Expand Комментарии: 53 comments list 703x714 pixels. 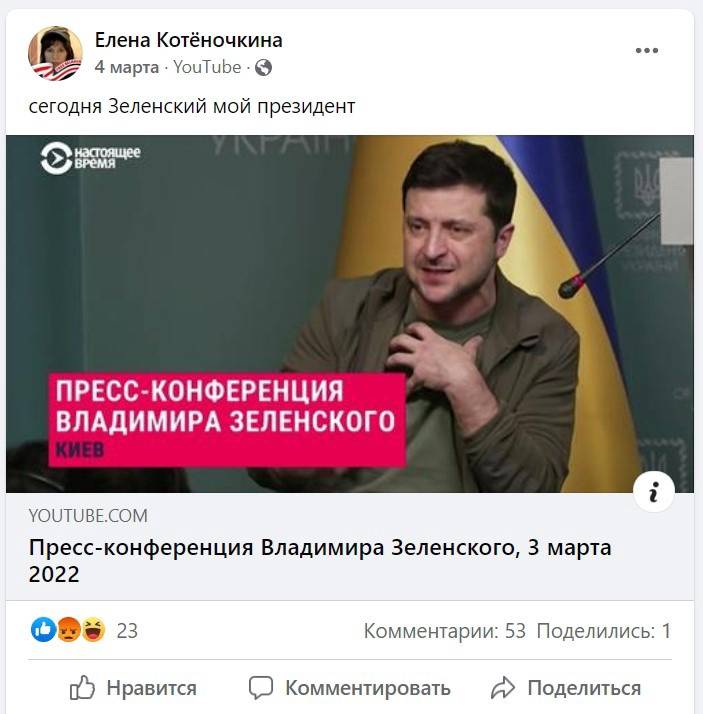(444, 631)
